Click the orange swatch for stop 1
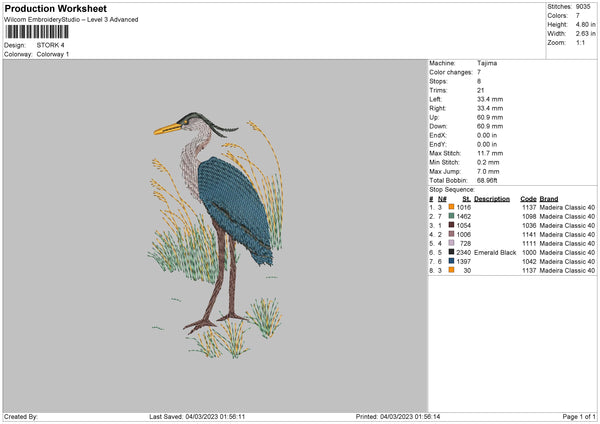Image resolution: width=600 pixels, height=424 pixels. coord(452,207)
